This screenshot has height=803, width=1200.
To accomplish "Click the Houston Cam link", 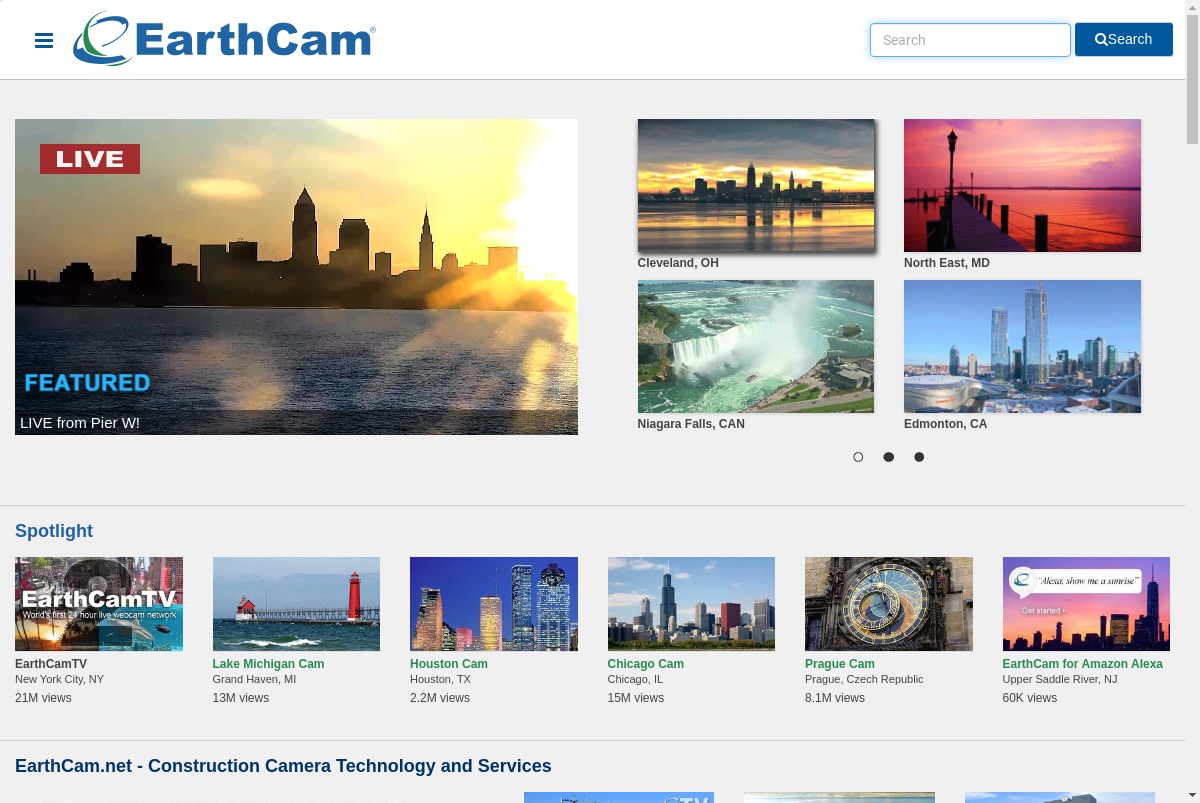I will click(x=449, y=664).
